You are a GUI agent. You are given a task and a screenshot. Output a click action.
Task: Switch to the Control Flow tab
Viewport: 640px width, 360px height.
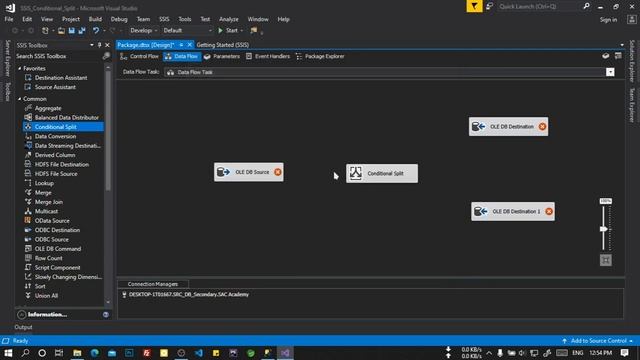140,56
